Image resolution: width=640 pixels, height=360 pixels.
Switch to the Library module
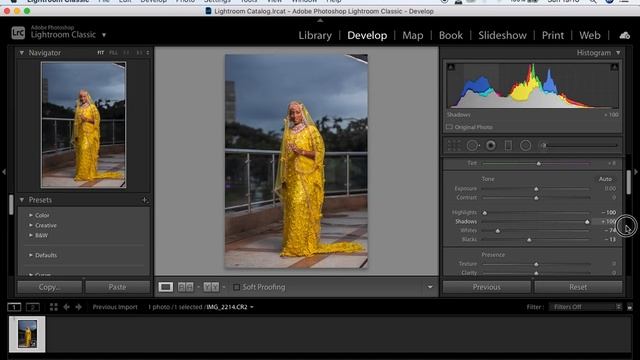(315, 36)
